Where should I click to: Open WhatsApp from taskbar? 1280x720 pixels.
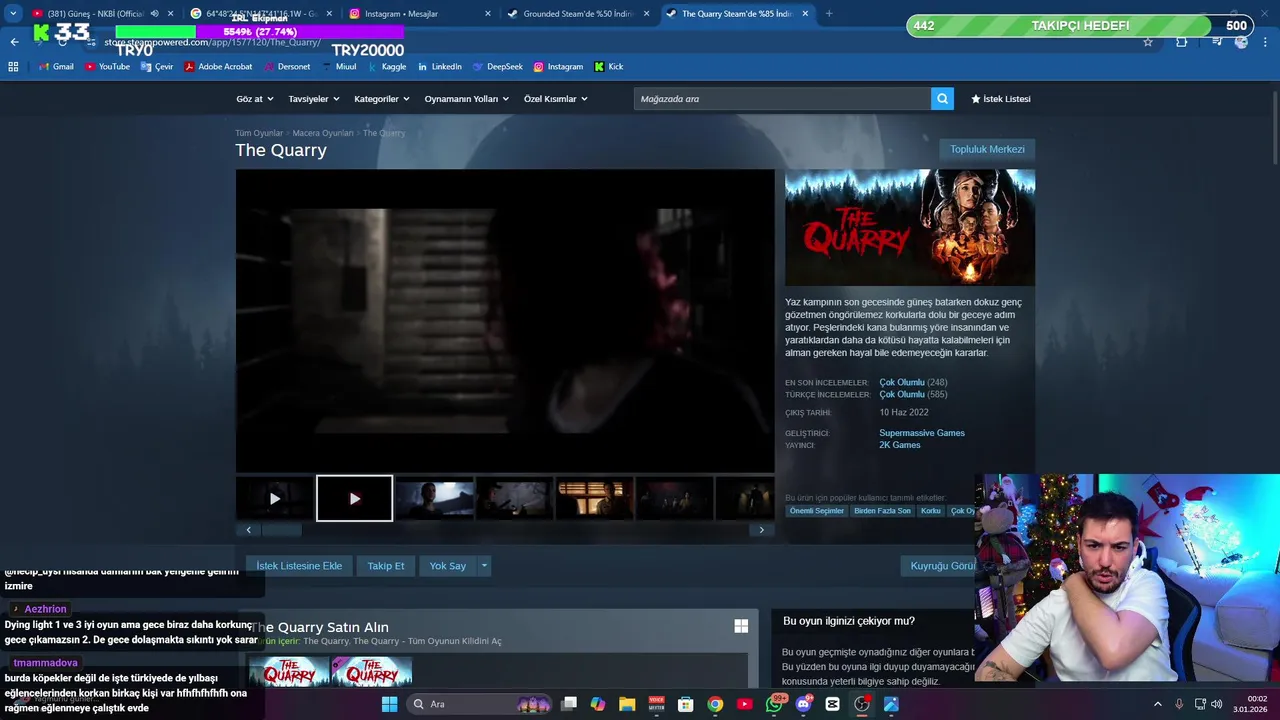[x=775, y=704]
